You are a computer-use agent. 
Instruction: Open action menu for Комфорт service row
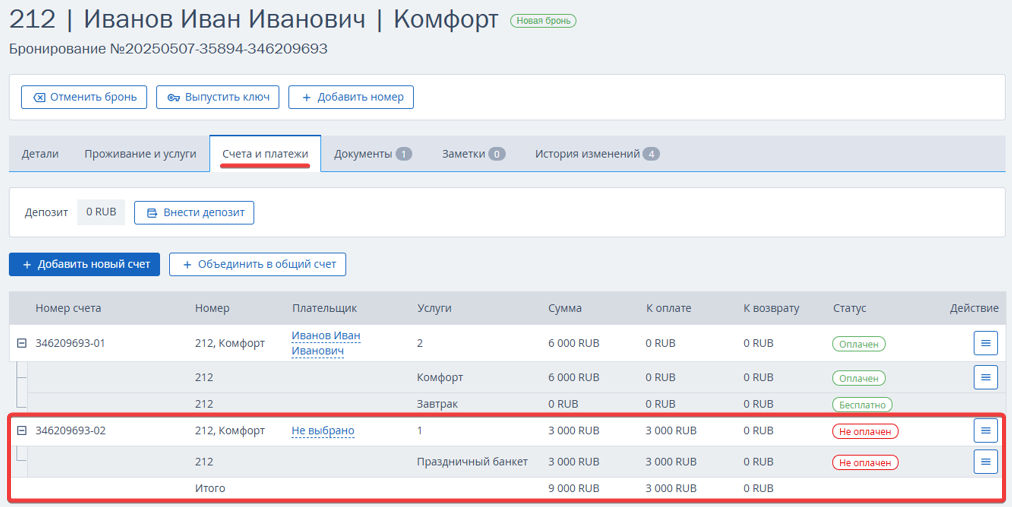pyautogui.click(x=985, y=377)
